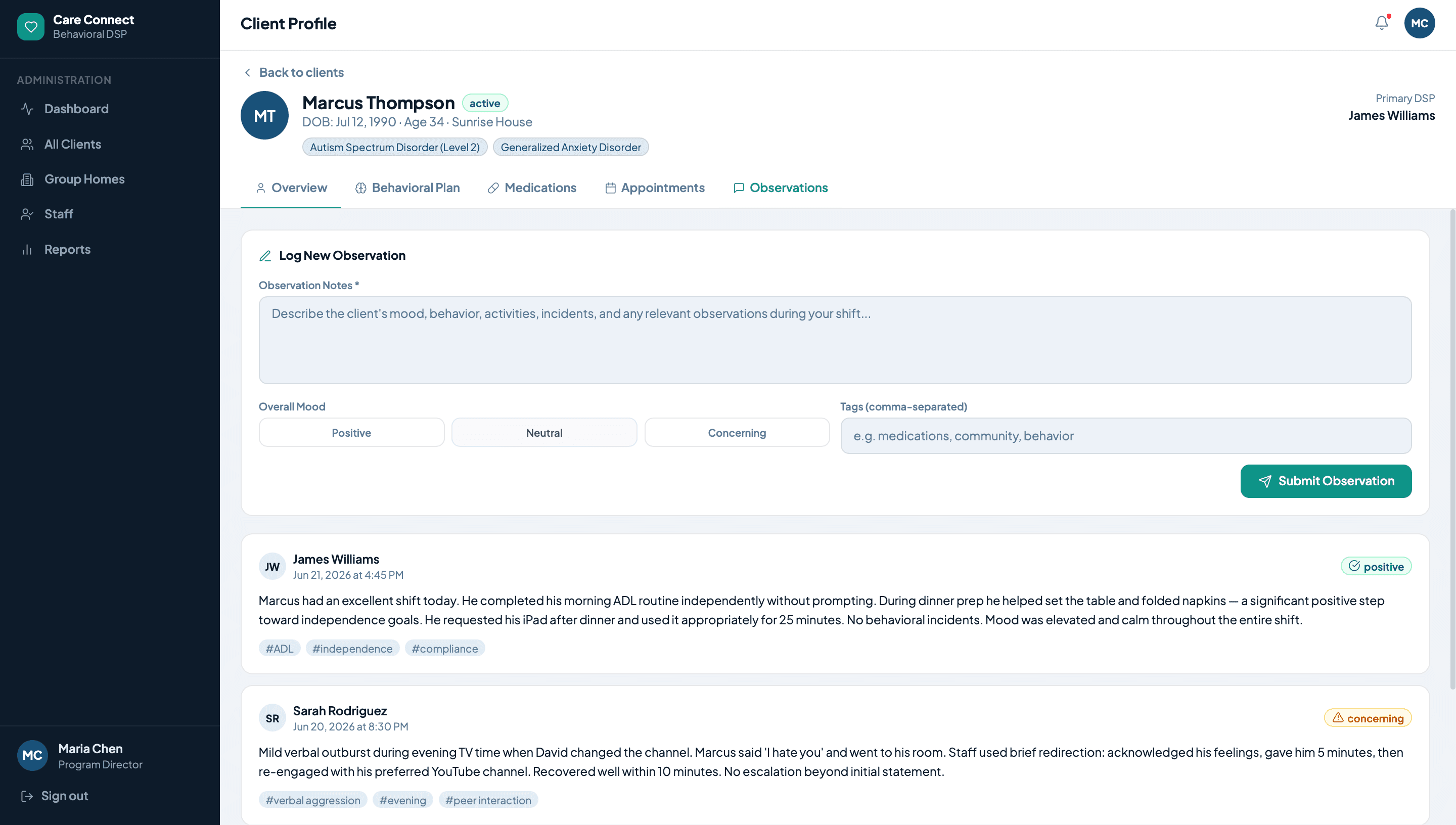Click the paper plane icon on Submit

click(1265, 481)
